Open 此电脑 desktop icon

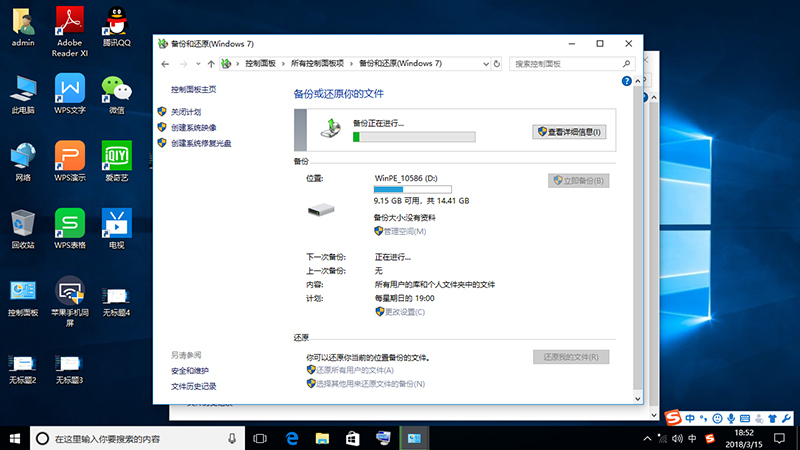click(23, 94)
